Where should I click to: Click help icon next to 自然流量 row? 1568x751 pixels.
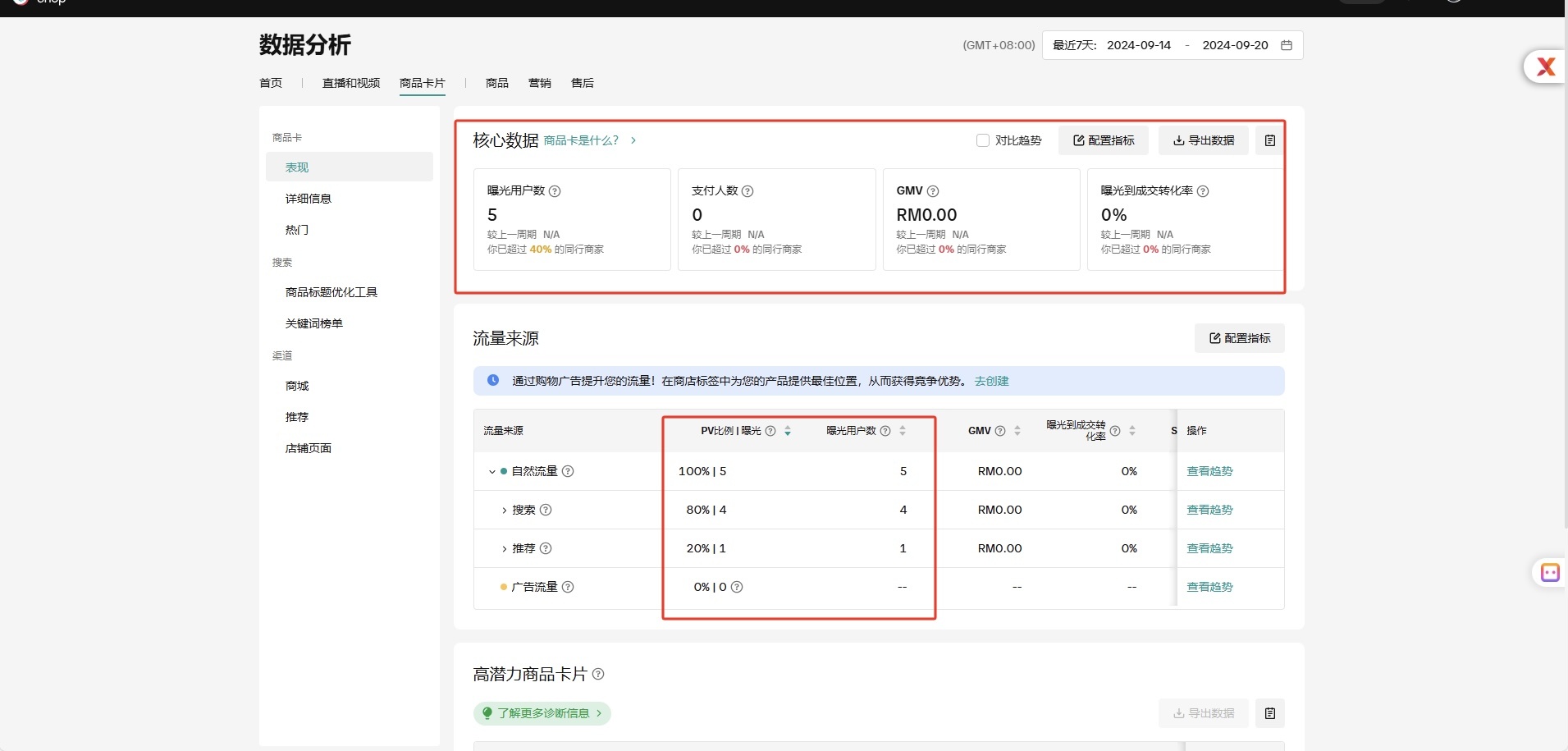coord(568,471)
